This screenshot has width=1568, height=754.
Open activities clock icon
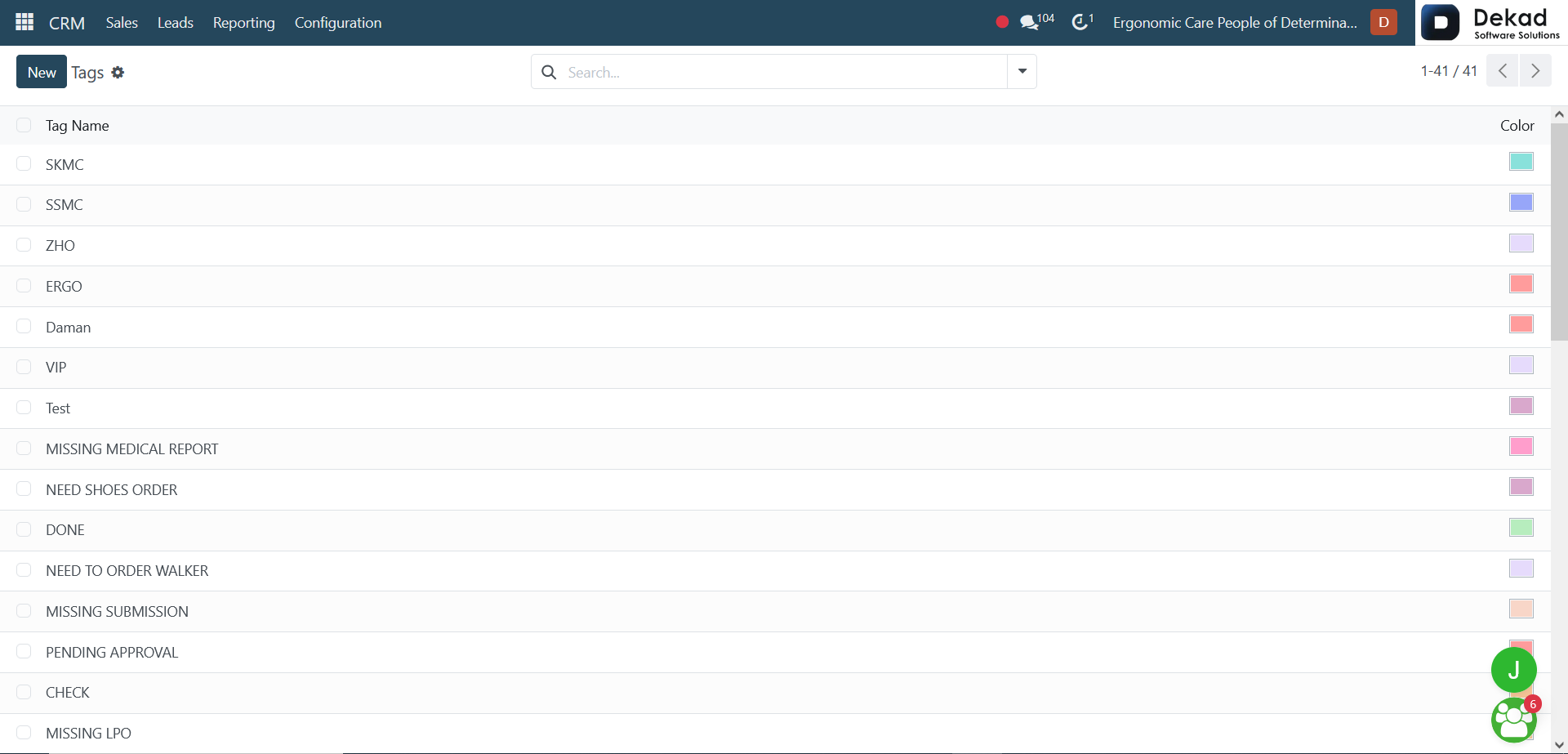[x=1082, y=21]
